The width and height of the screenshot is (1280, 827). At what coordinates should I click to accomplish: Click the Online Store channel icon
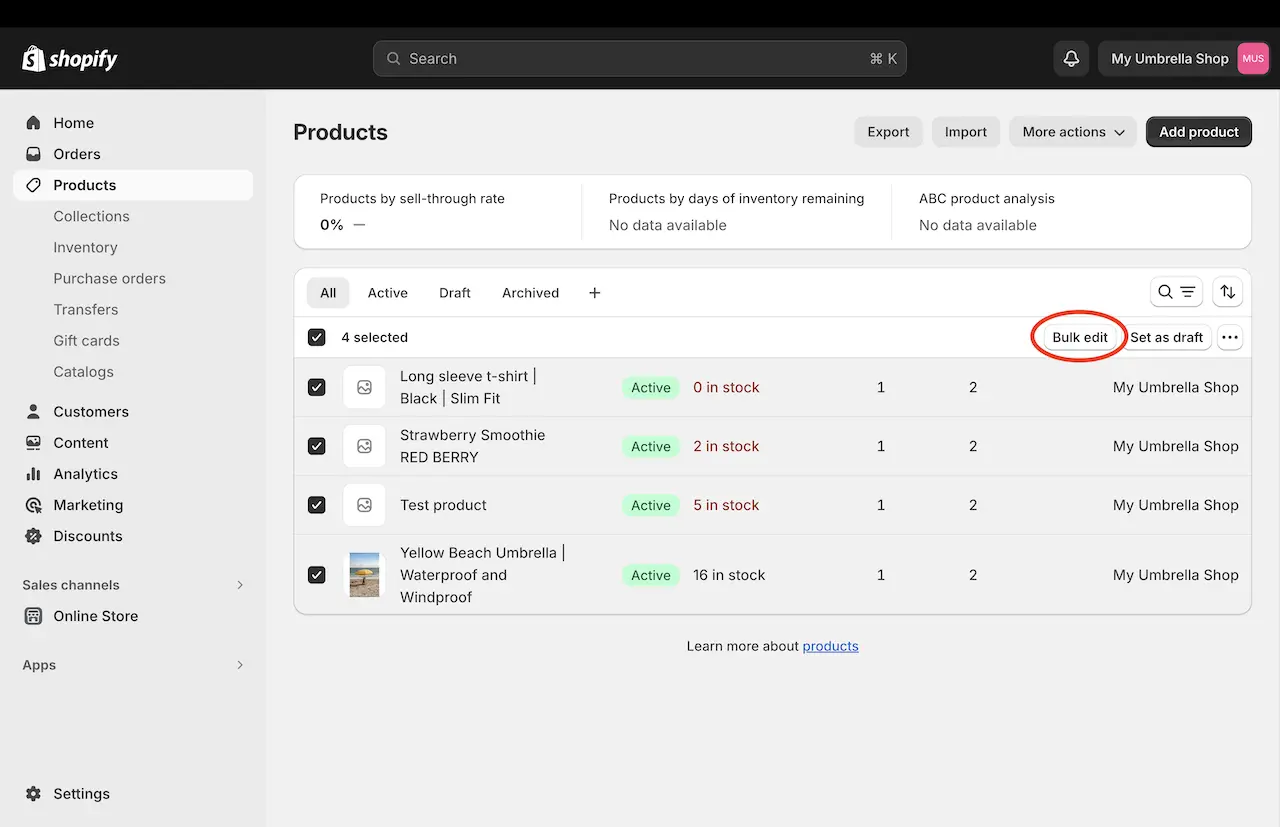34,616
